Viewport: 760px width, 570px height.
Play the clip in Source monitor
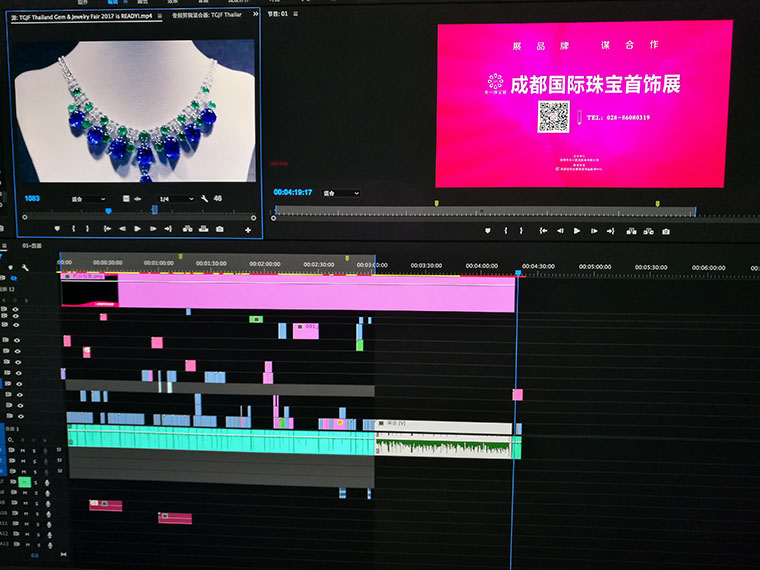click(138, 228)
